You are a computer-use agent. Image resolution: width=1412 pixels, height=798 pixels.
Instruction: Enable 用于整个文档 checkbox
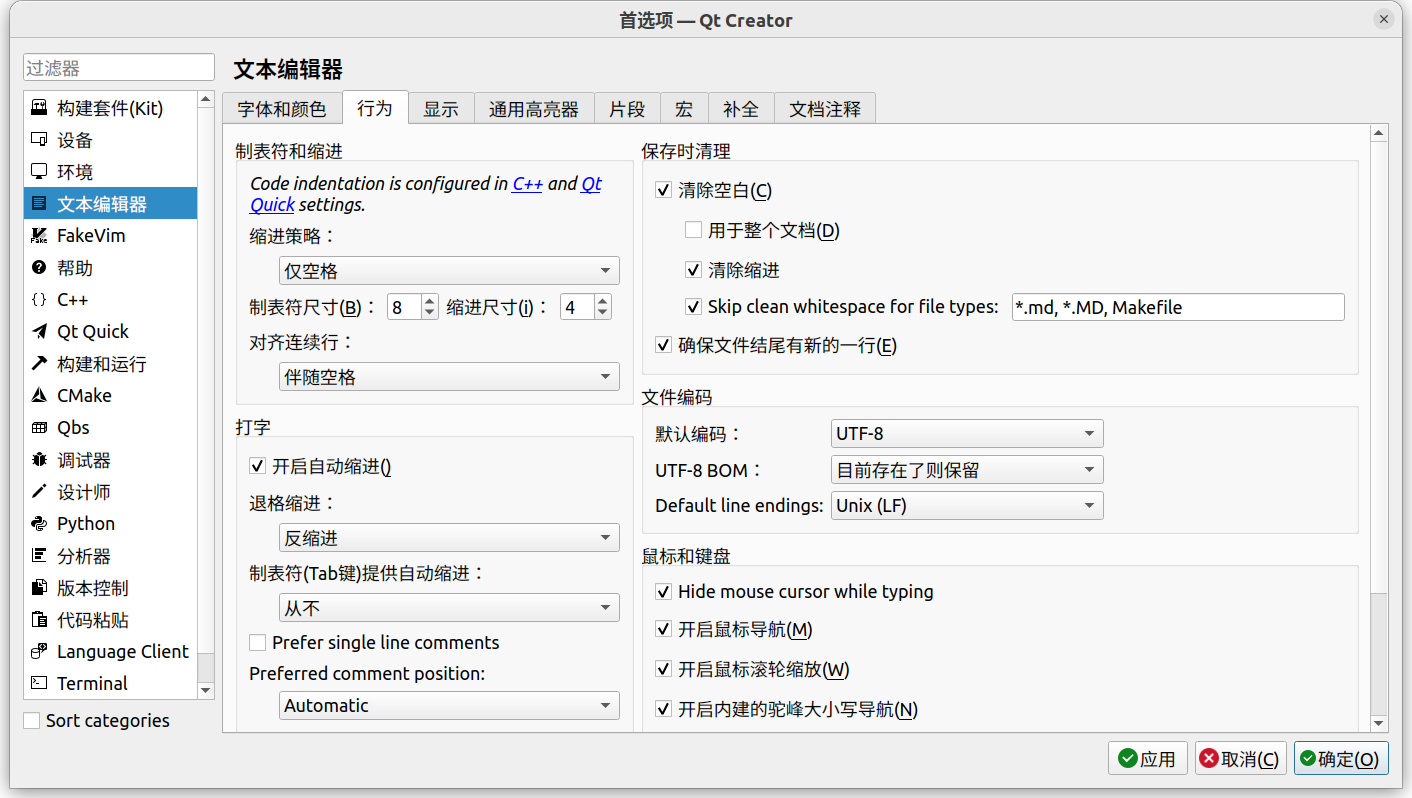point(693,230)
